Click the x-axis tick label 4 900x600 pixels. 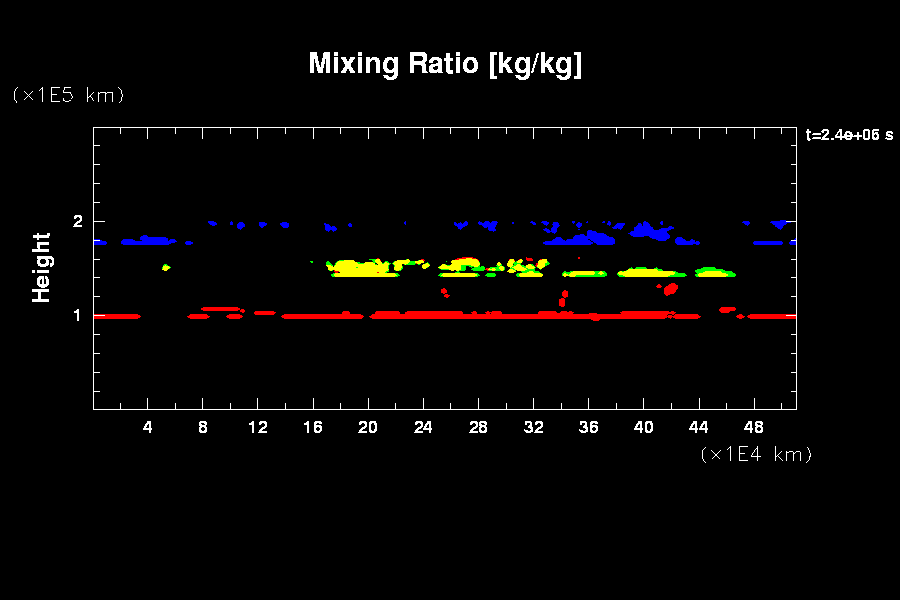coord(148,428)
